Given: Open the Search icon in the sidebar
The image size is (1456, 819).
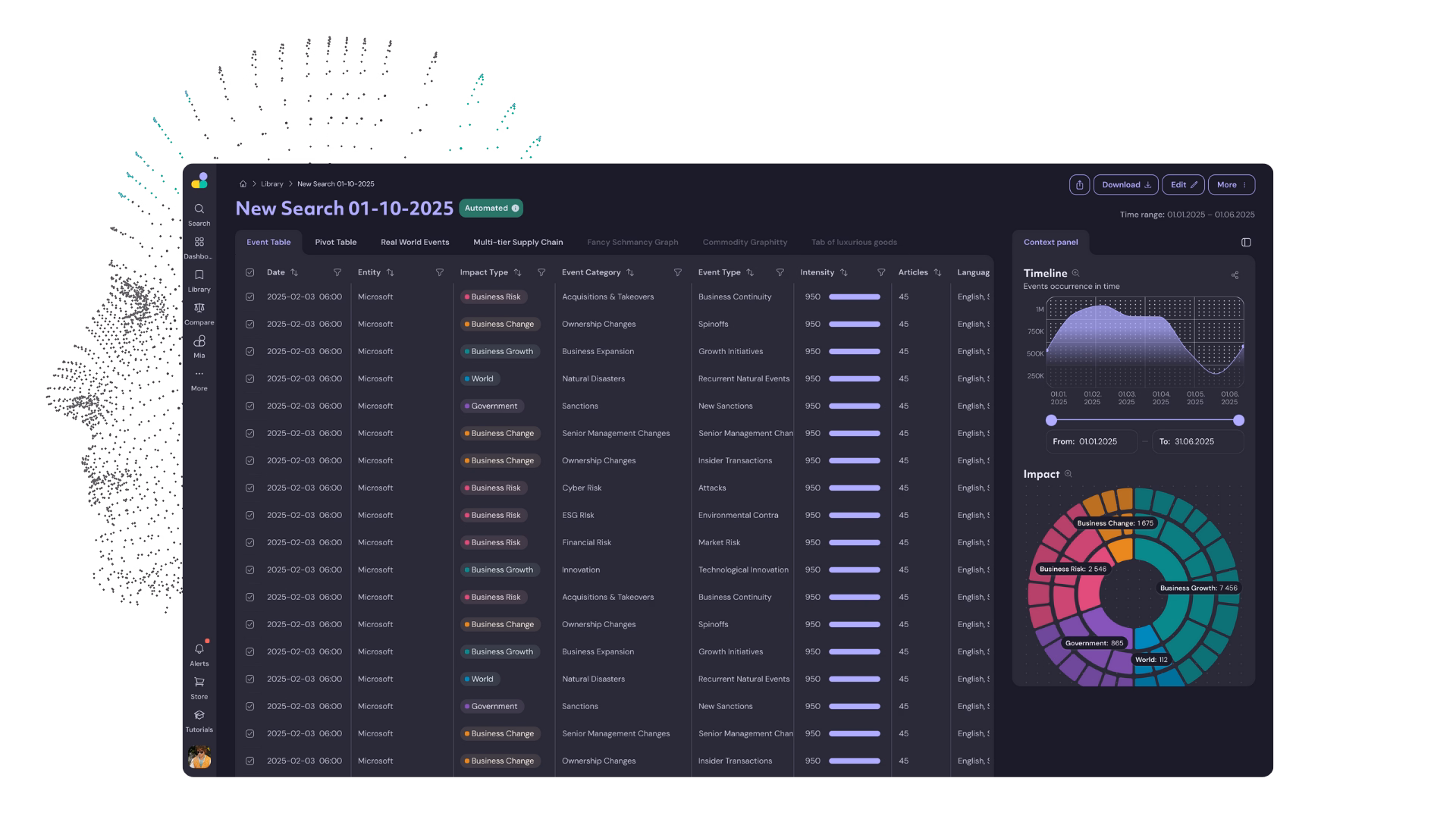Looking at the screenshot, I should (x=199, y=209).
